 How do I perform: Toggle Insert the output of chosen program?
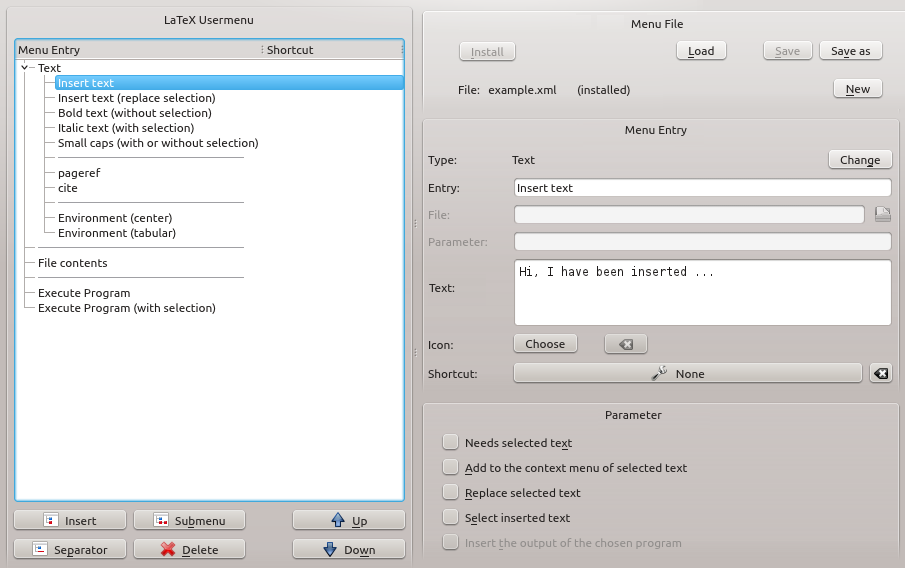point(450,542)
